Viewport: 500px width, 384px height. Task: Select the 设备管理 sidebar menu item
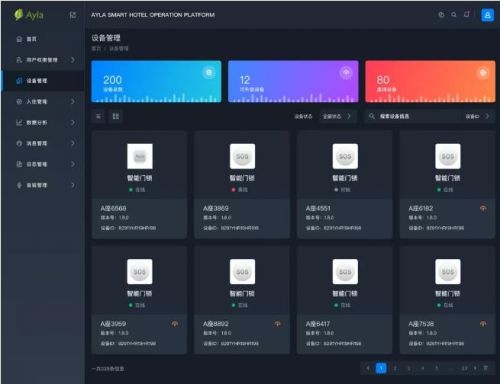point(43,81)
